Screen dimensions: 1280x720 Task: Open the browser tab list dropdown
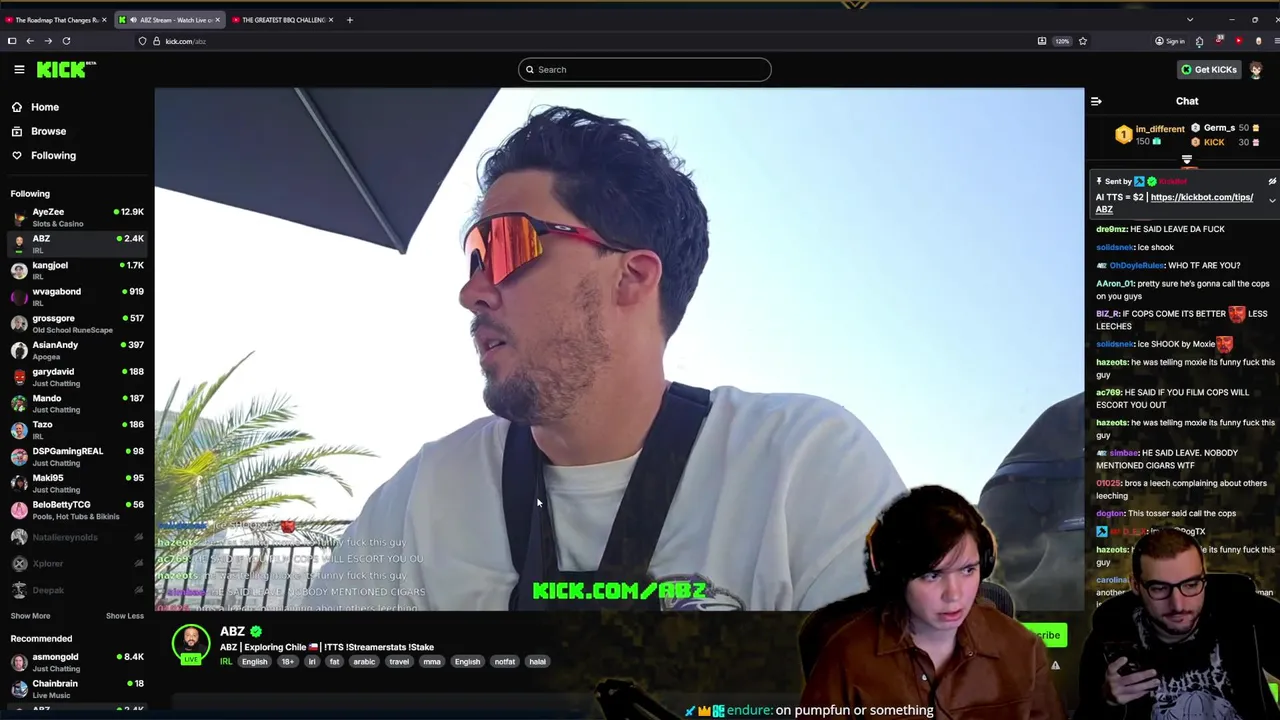tap(1189, 20)
